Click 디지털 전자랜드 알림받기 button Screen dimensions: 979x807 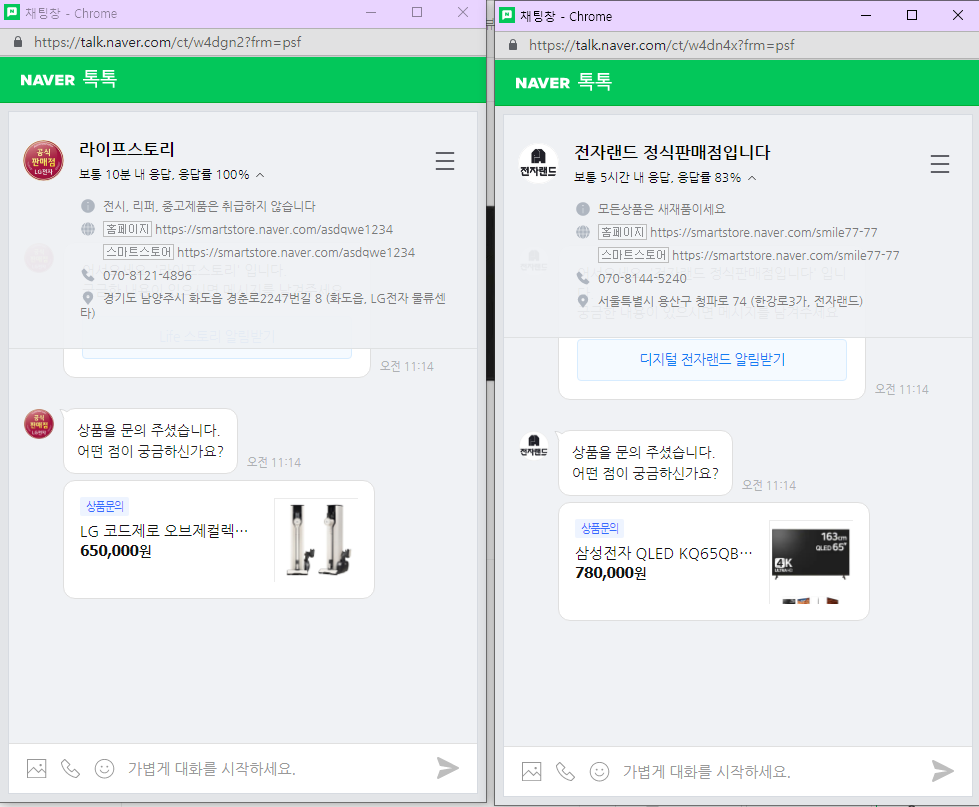click(x=712, y=359)
